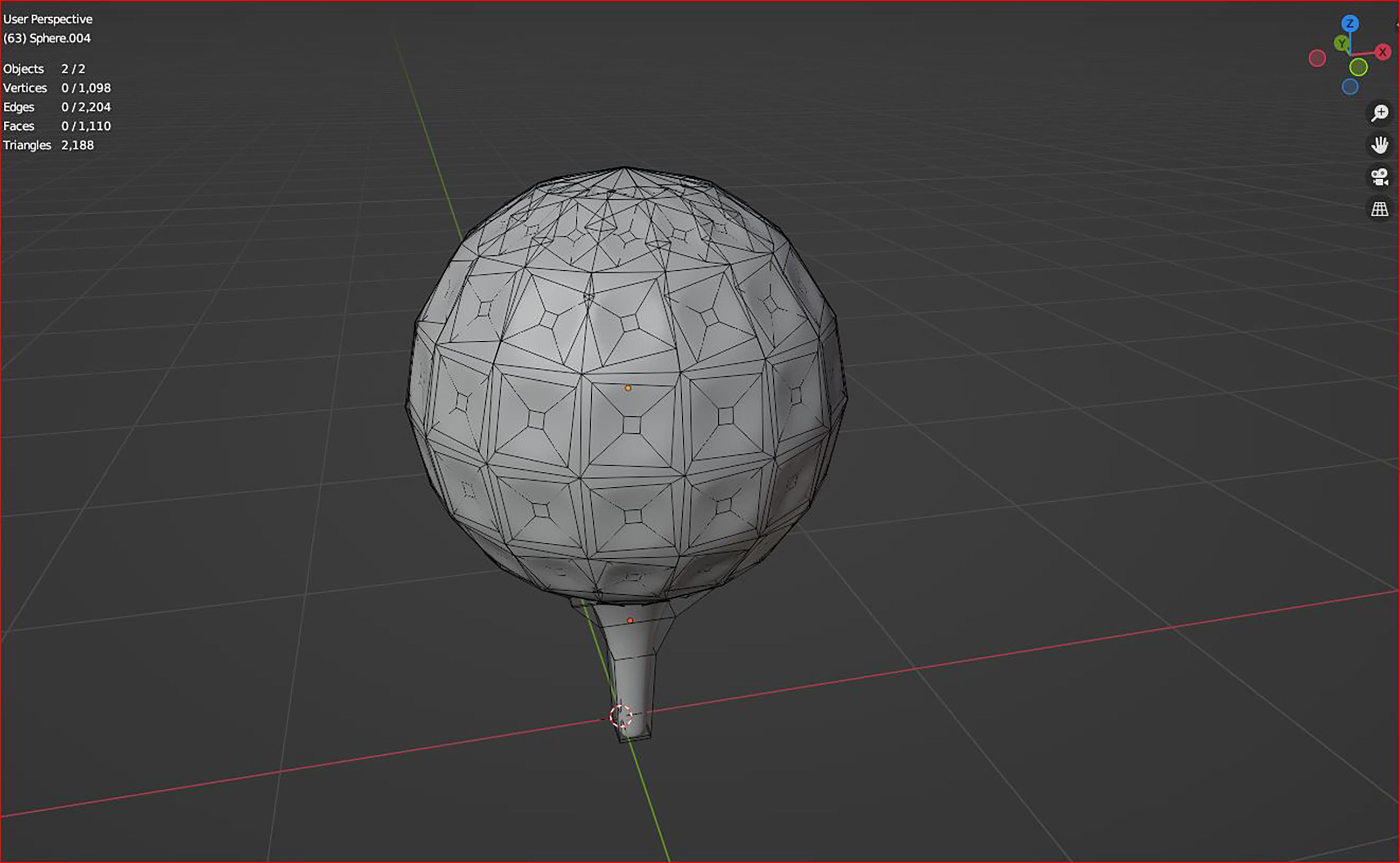Image resolution: width=1400 pixels, height=863 pixels.
Task: Click the red X axis on the gizmo
Action: tap(1382, 52)
